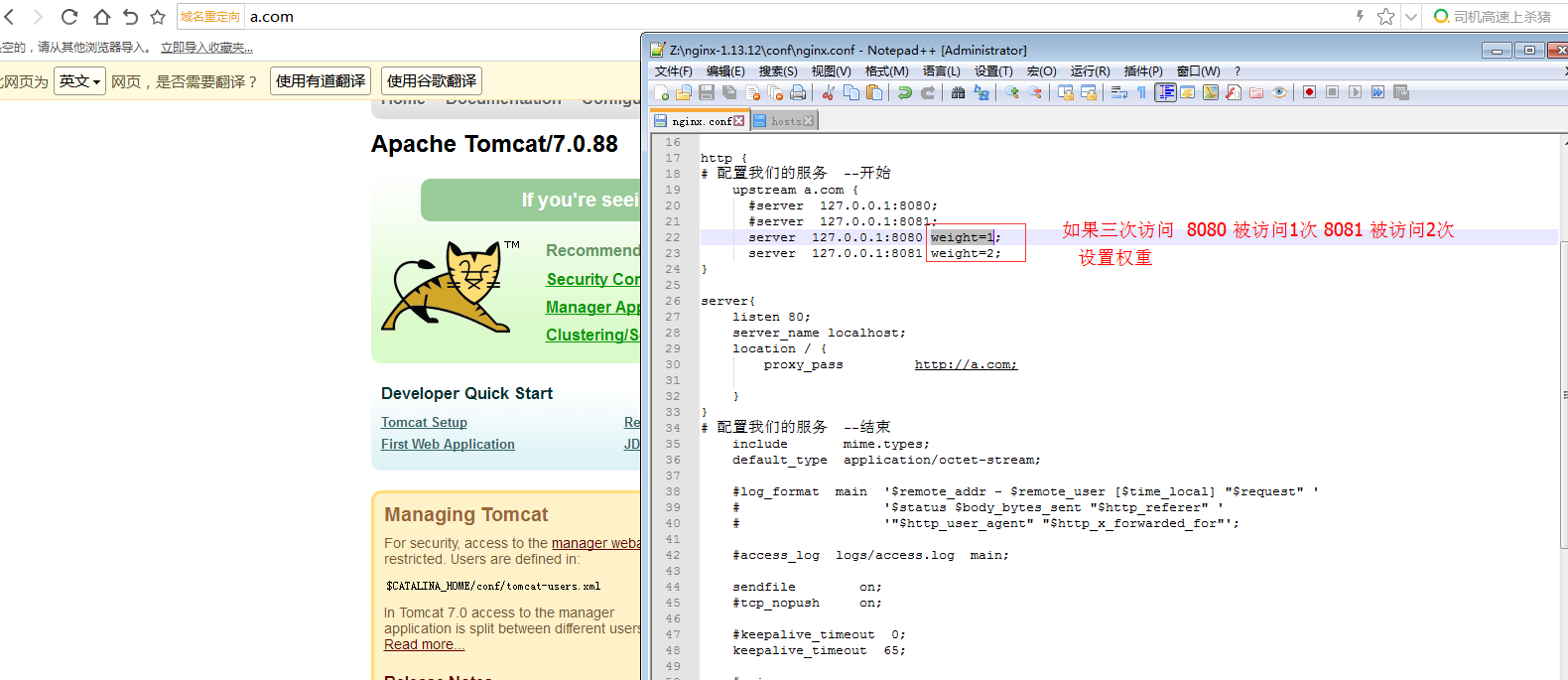
Task: Select the nginx.conf tab
Action: click(701, 121)
